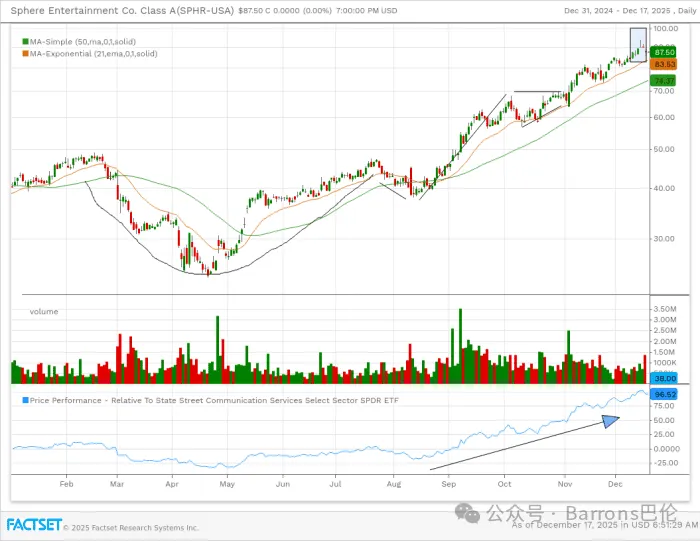Click the -25.00 relative performance axis label
This screenshot has width=700, height=541.
[665, 463]
